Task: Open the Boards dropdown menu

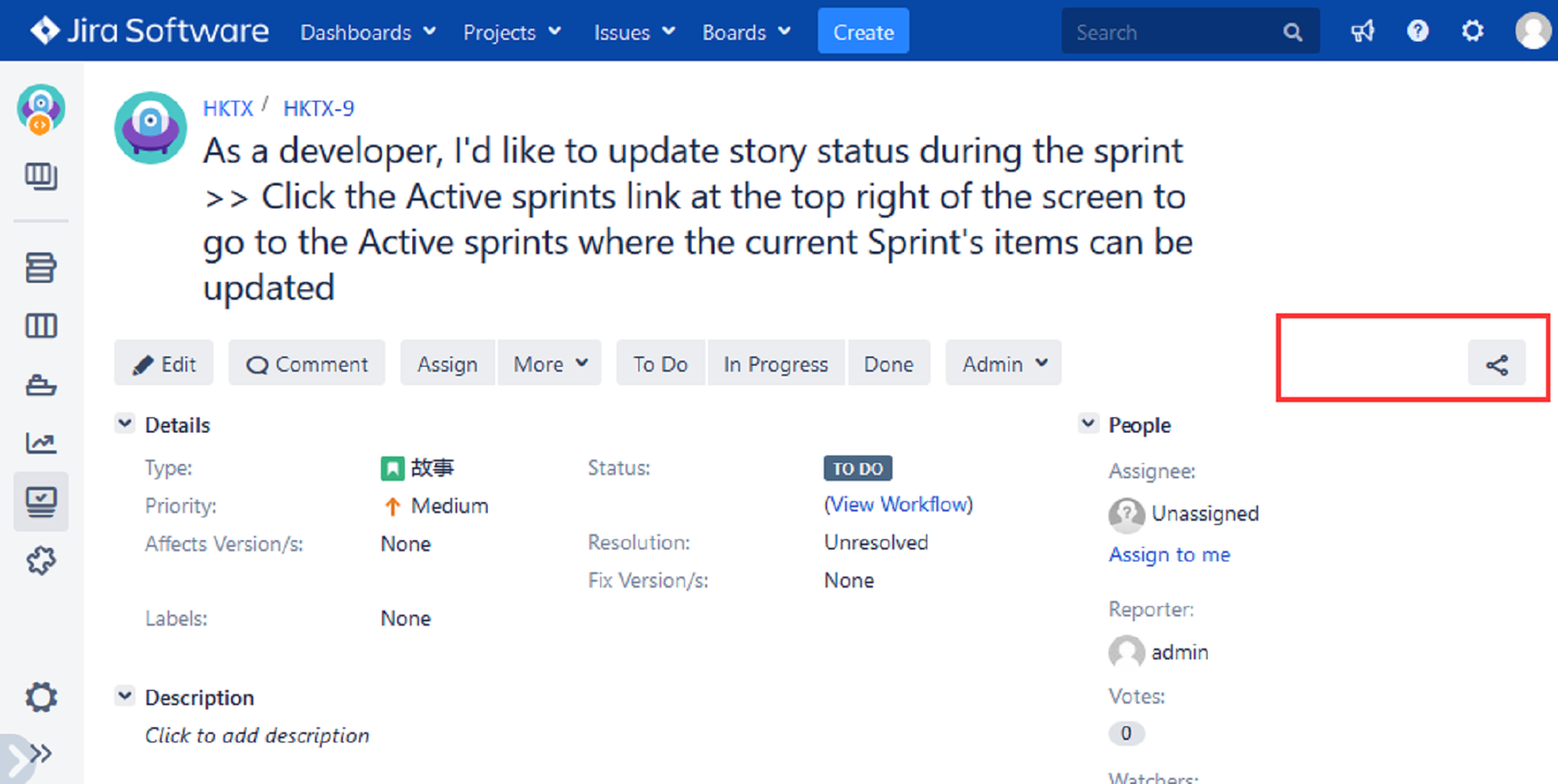Action: click(747, 32)
